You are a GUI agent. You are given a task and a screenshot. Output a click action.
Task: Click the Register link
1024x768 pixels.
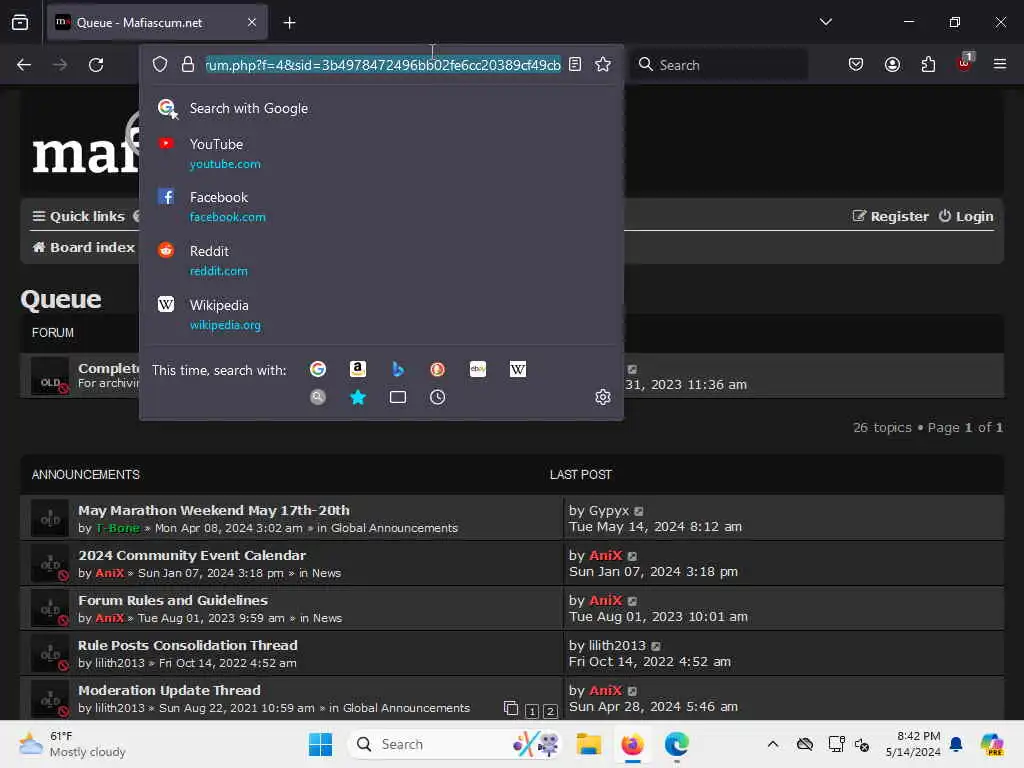pos(890,216)
